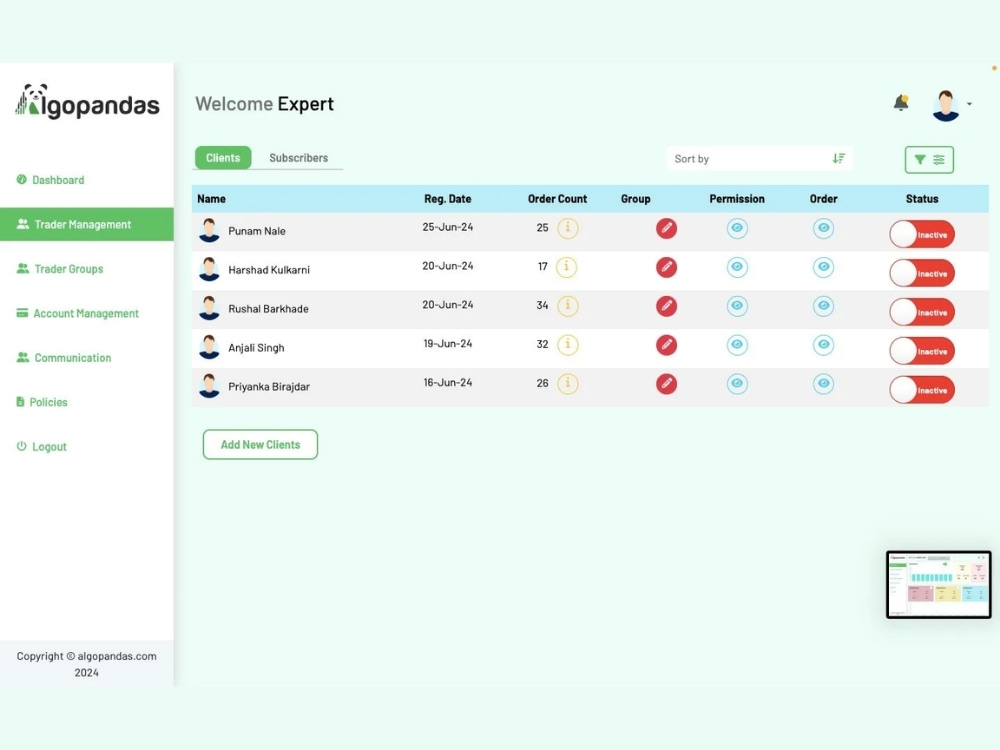This screenshot has height=750, width=1000.
Task: Edit group for Rushal Barkhade
Action: [666, 306]
